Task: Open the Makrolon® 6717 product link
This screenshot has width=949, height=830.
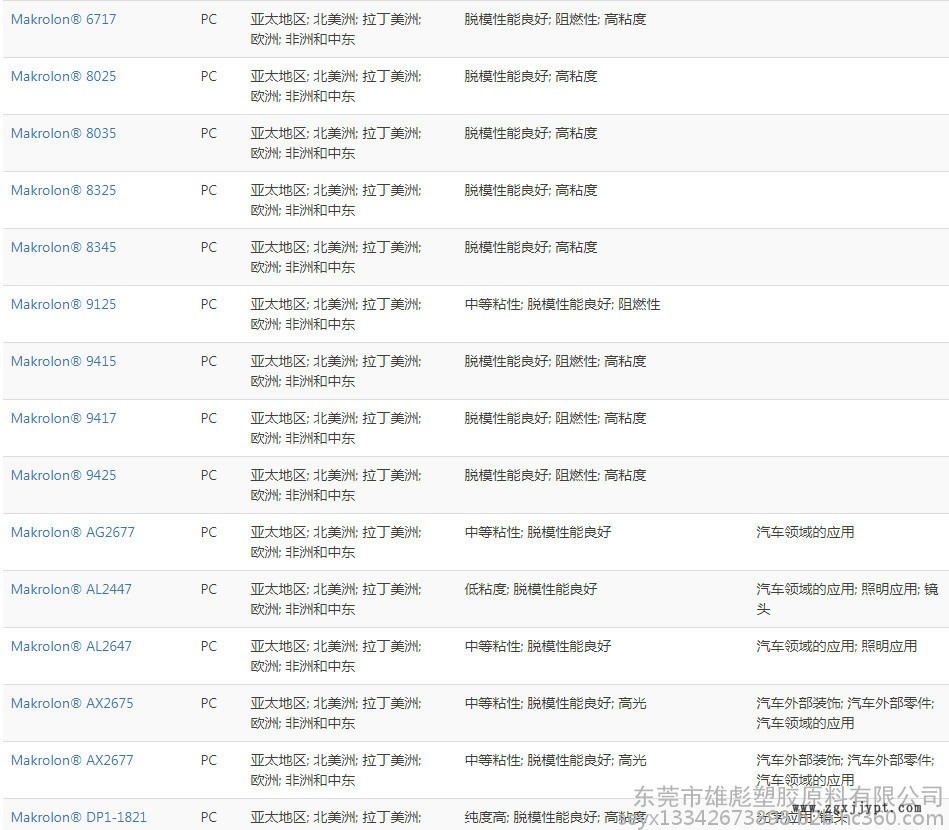Action: 63,19
